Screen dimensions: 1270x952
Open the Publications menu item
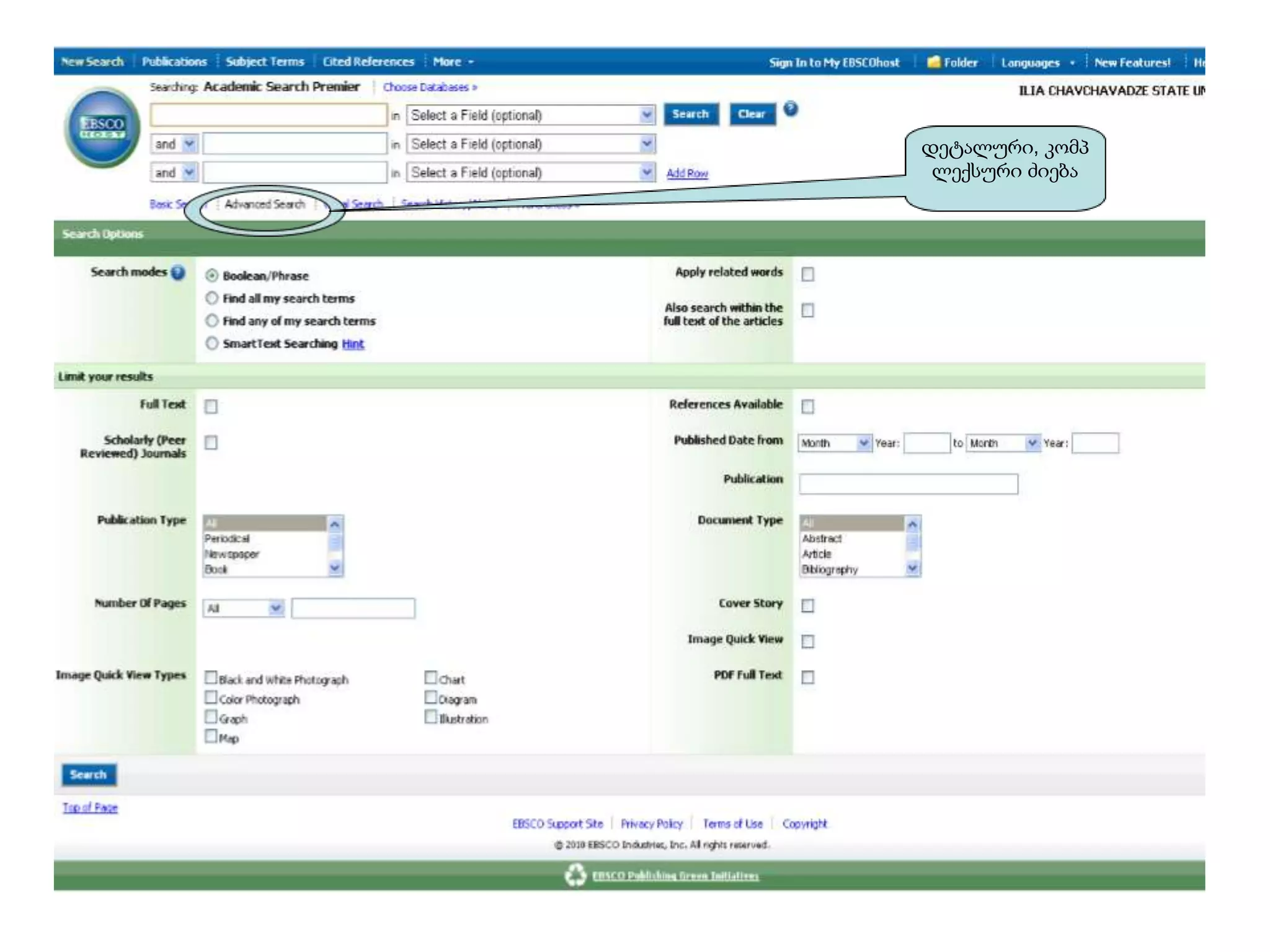click(x=174, y=62)
